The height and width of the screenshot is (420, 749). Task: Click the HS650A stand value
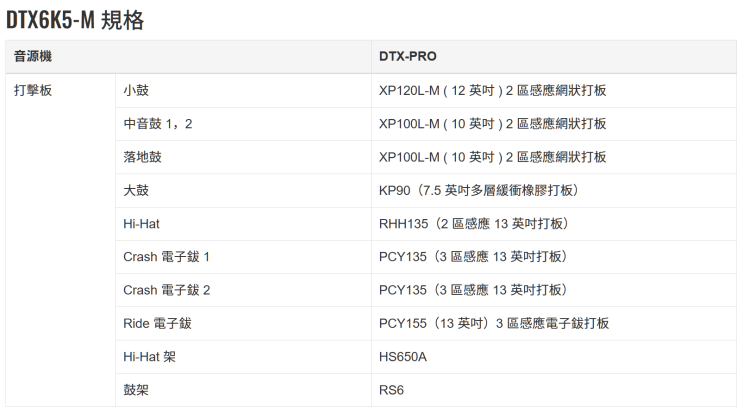click(x=403, y=356)
